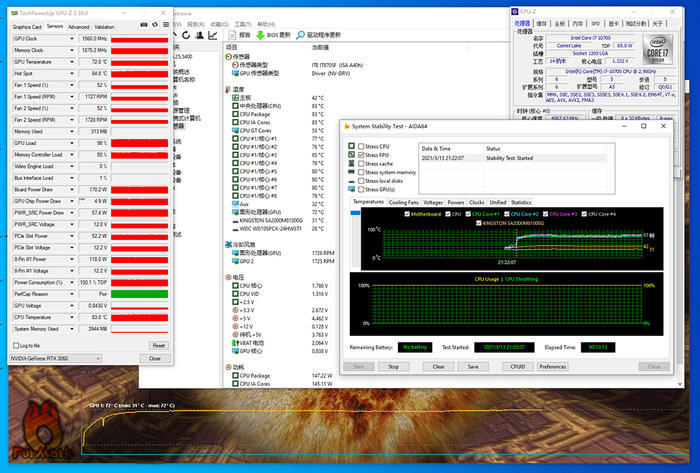This screenshot has height=473, width=700.
Task: Click GPU-Z refresh icon
Action: click(155, 25)
